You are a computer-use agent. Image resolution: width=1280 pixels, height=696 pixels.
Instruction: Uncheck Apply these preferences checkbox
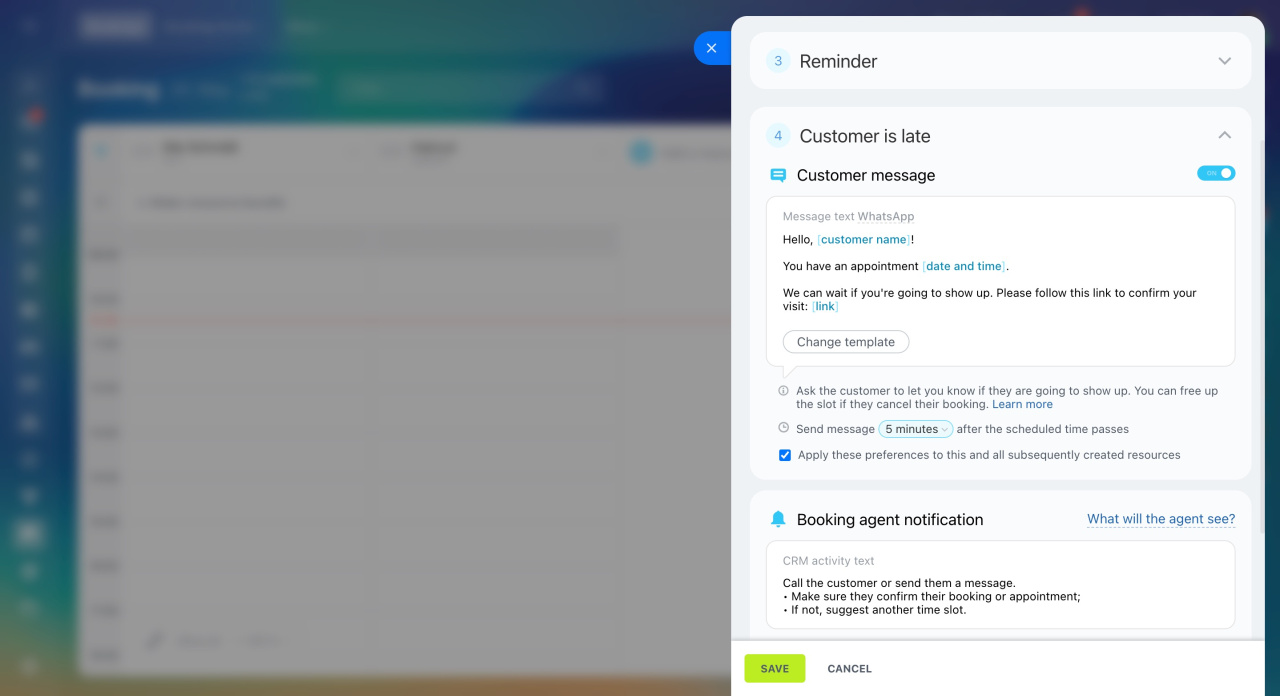pyautogui.click(x=785, y=455)
